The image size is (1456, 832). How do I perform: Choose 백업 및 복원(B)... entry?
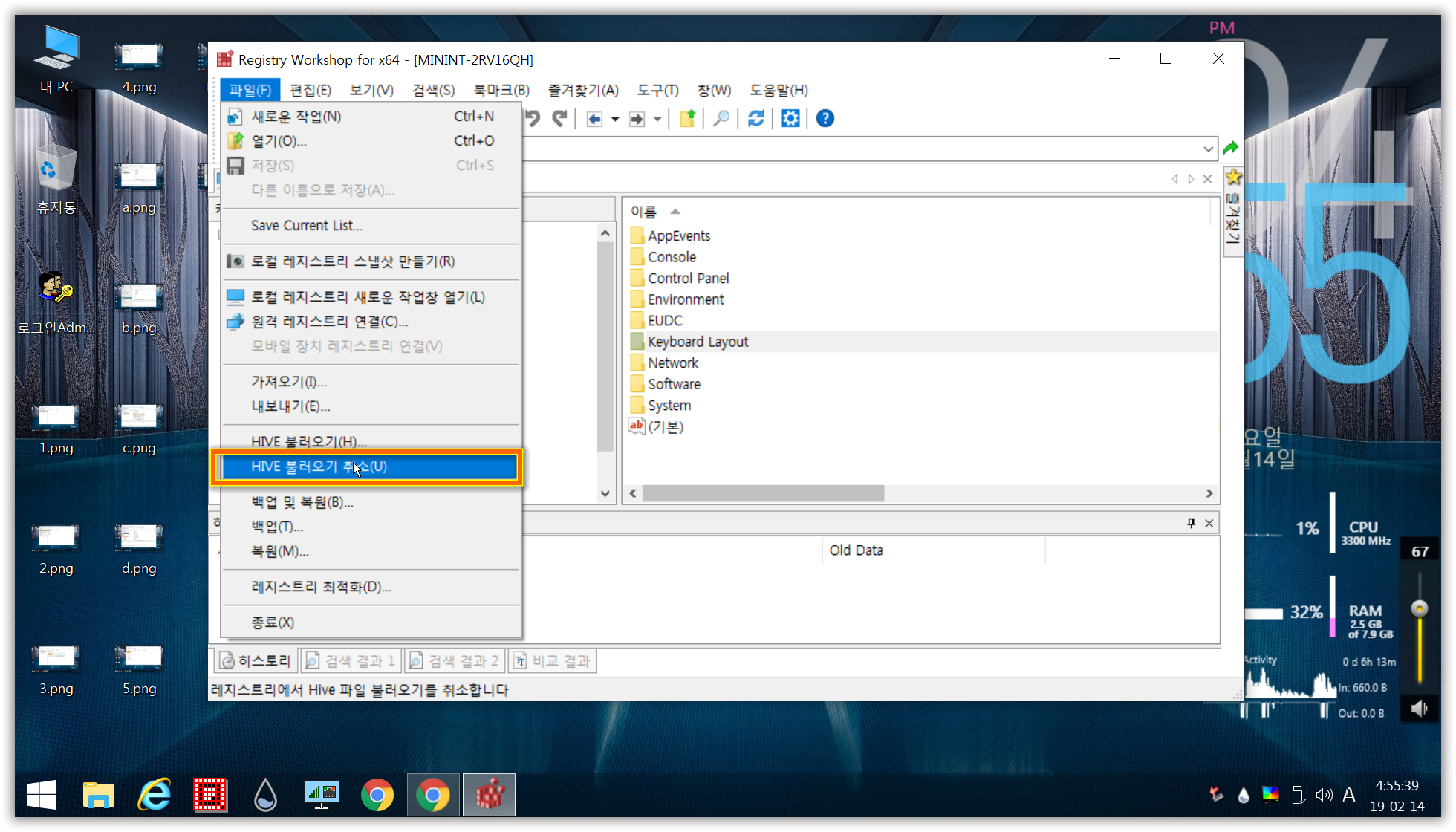tap(371, 502)
